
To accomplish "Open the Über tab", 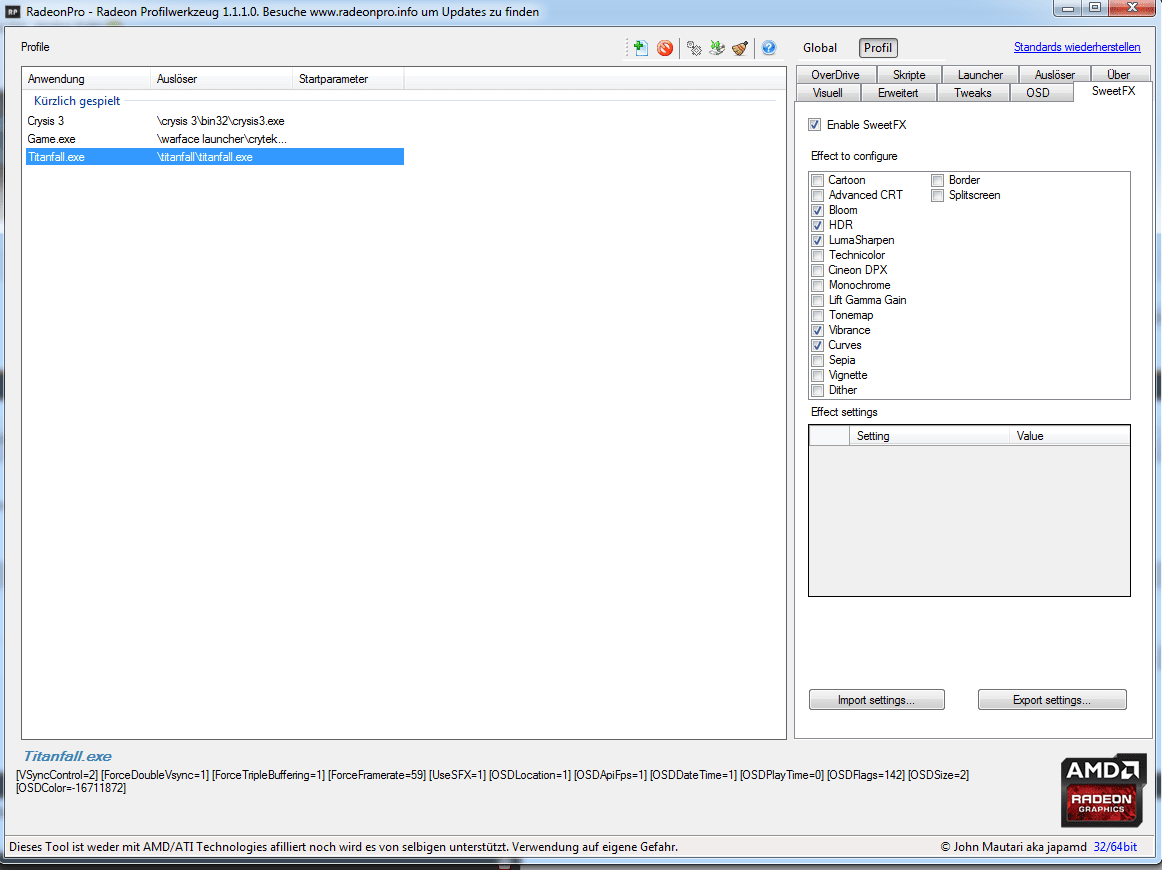I will [1119, 74].
